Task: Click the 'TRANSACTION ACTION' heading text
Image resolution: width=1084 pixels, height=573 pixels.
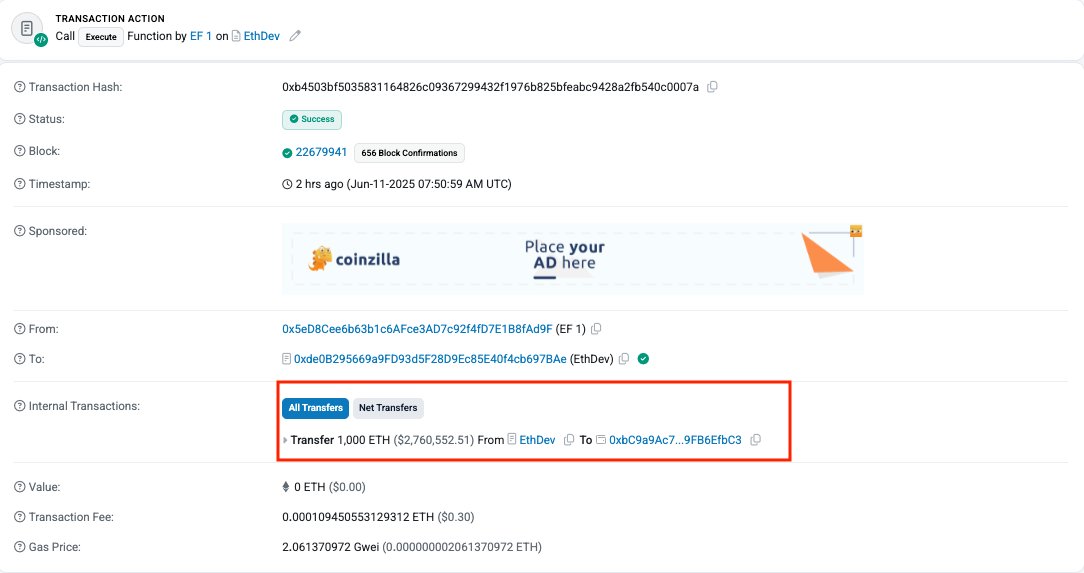Action: (x=110, y=19)
